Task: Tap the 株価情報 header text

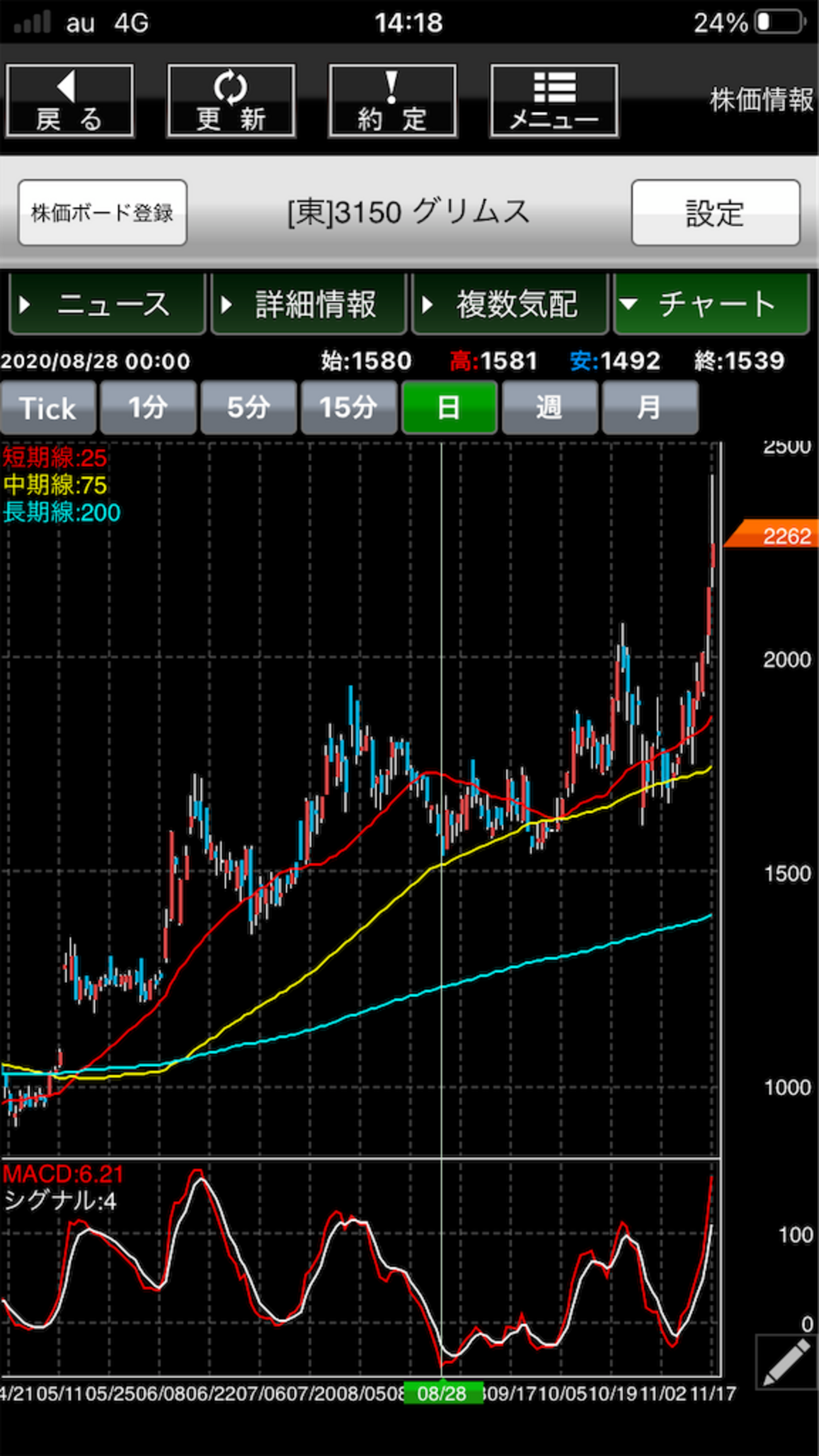Action: tap(762, 100)
